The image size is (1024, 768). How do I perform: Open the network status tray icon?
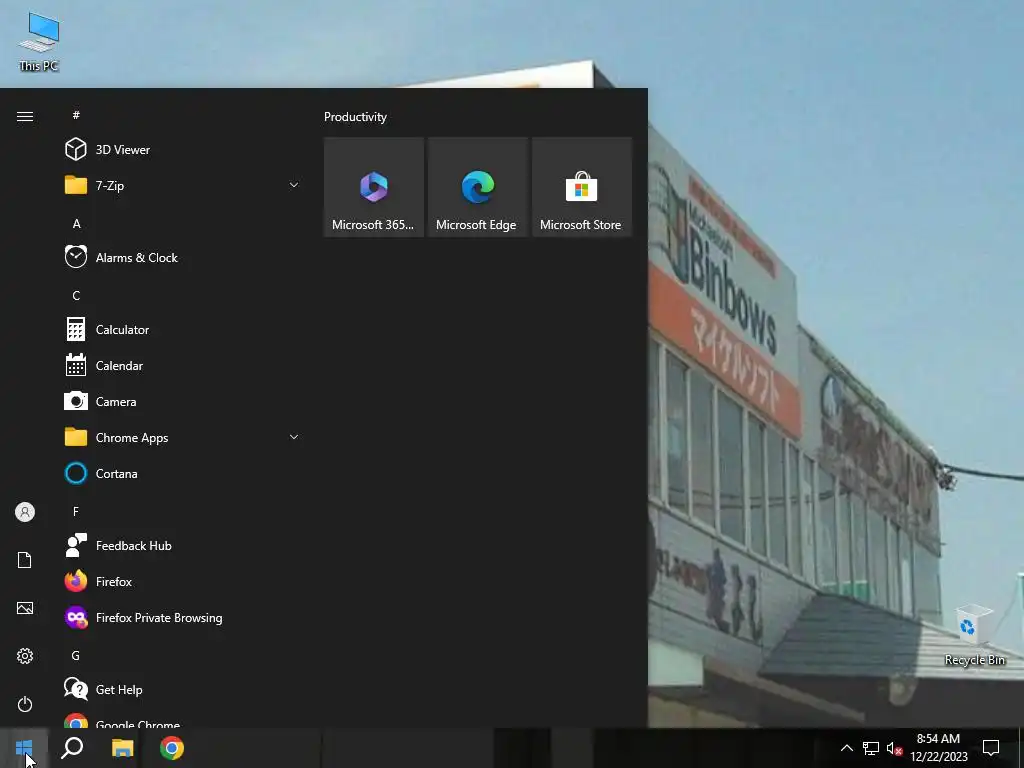point(871,748)
